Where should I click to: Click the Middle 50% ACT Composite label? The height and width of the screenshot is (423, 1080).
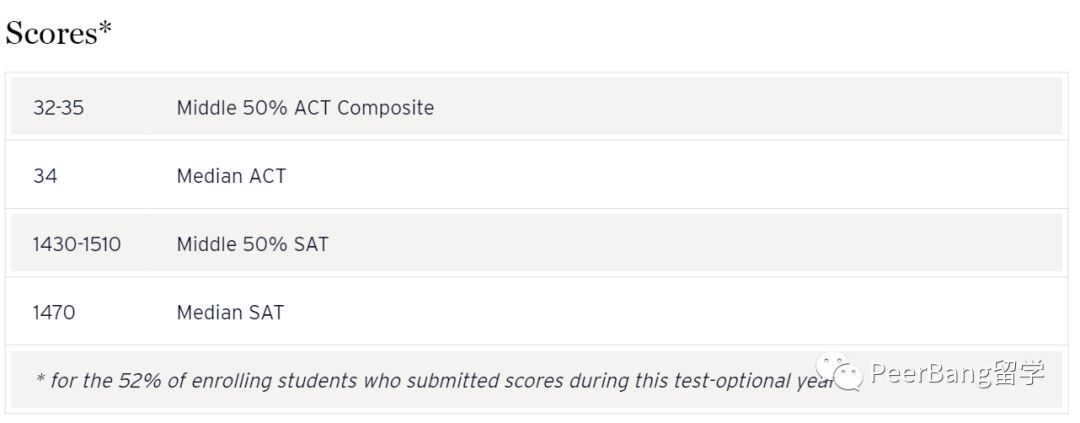tap(305, 108)
